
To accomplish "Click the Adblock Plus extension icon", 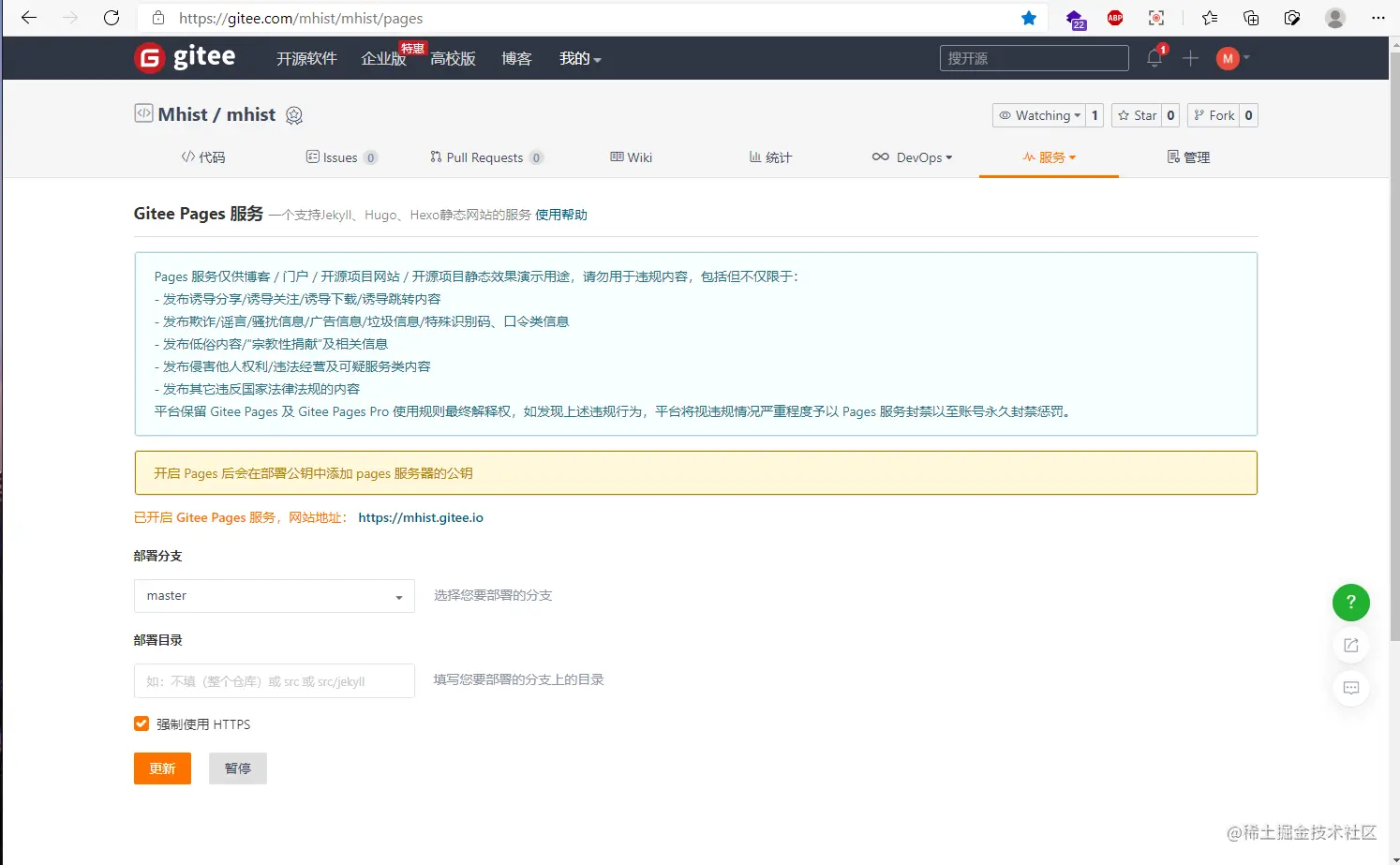I will click(1114, 18).
